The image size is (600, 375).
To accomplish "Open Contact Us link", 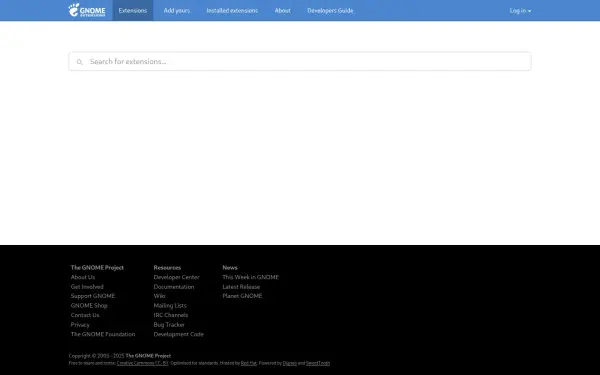I will click(x=85, y=315).
